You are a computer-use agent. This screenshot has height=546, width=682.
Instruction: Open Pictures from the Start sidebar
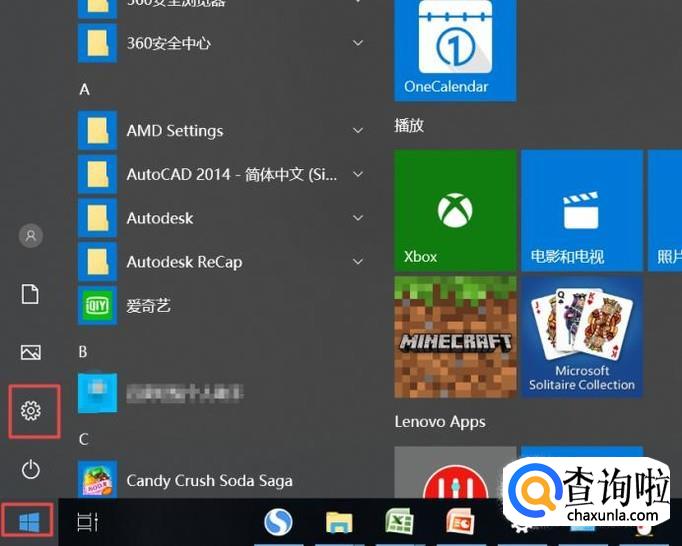click(x=31, y=352)
